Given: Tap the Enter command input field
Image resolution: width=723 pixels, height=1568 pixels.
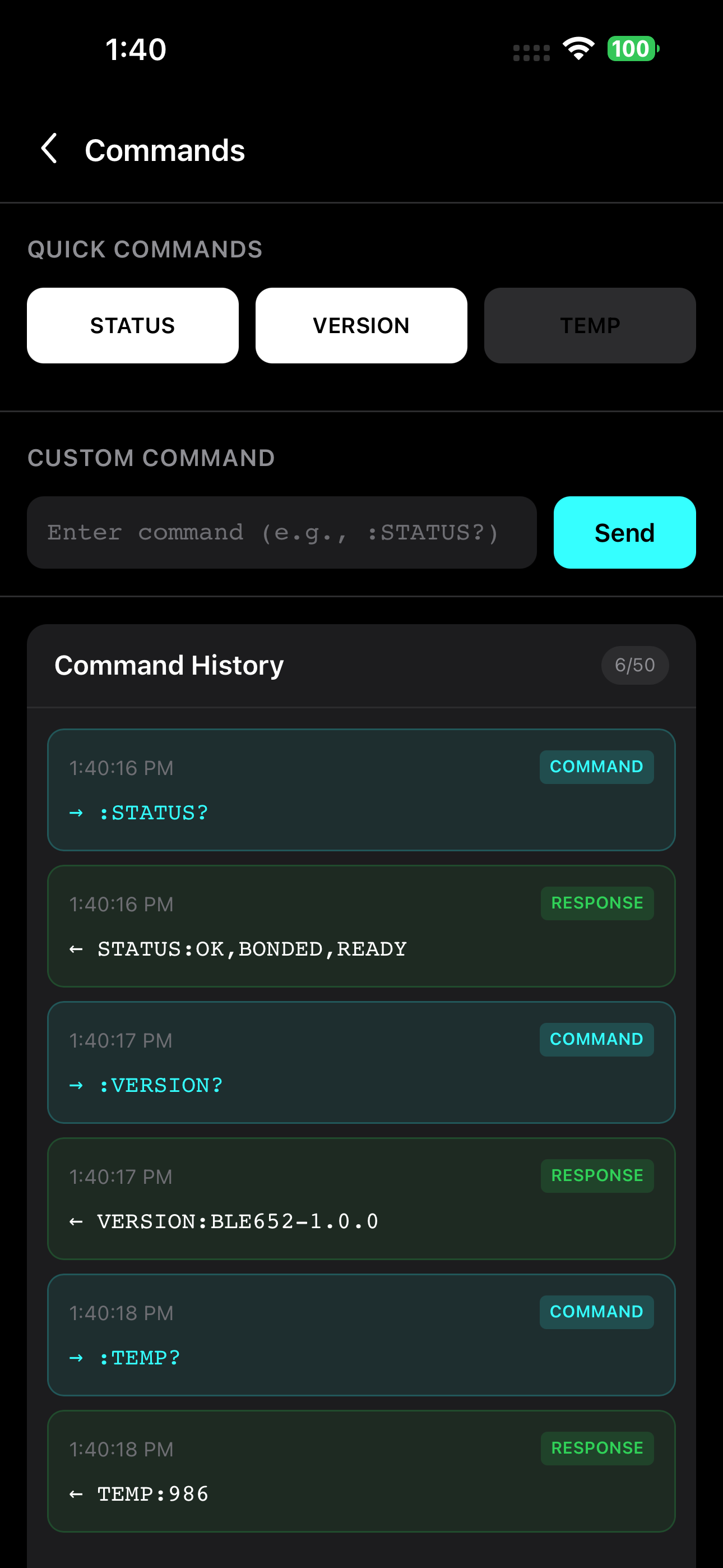Looking at the screenshot, I should point(281,532).
